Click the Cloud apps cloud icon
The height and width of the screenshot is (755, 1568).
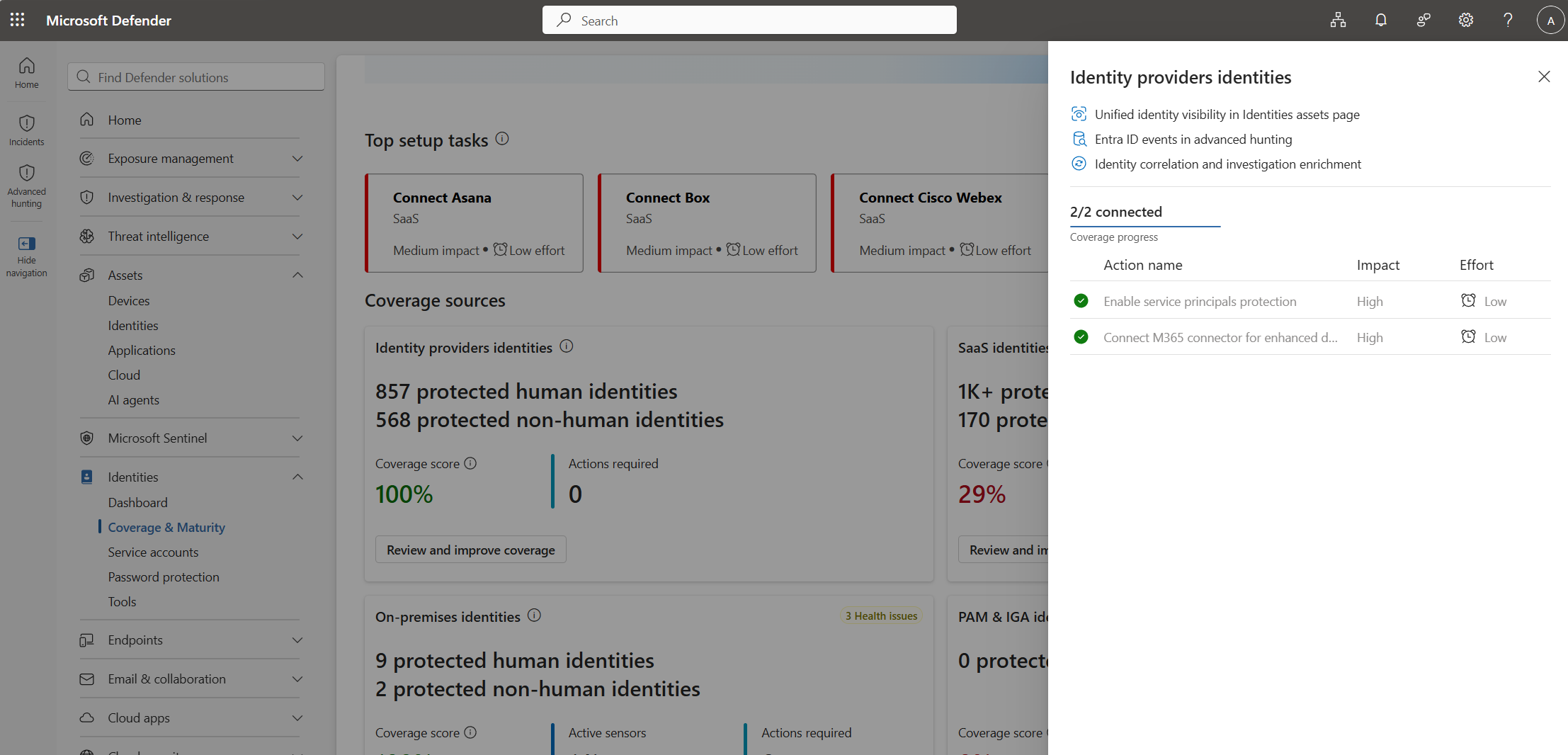tap(87, 717)
